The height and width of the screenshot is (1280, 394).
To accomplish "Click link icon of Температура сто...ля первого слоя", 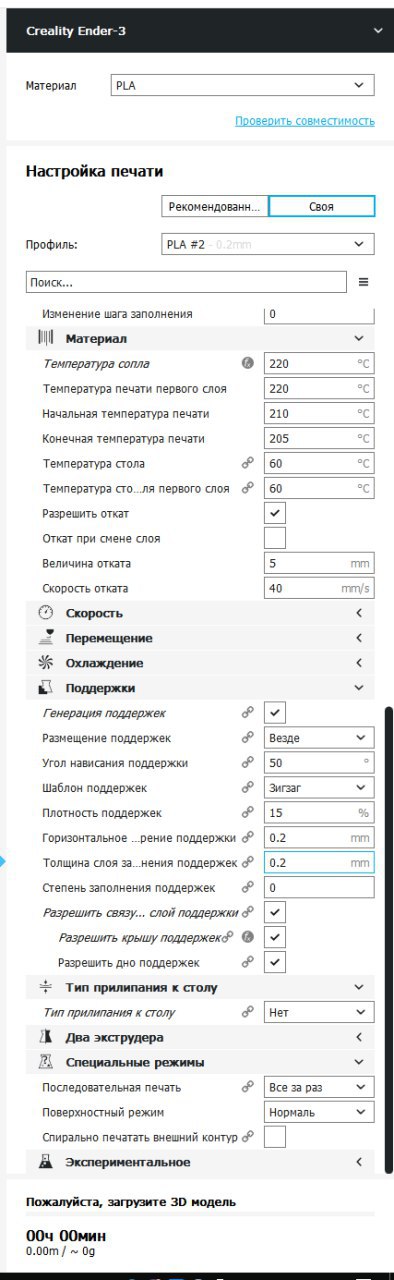I will tap(247, 488).
